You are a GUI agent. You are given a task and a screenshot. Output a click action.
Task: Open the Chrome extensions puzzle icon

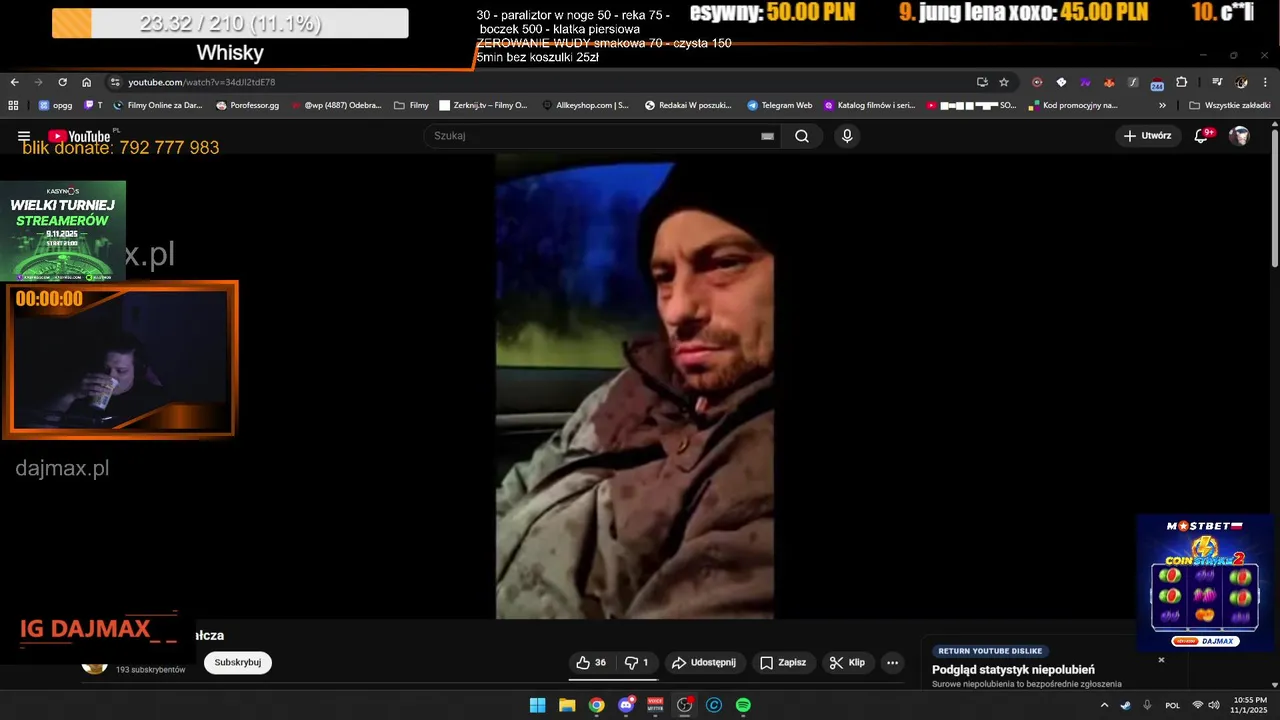1181,82
